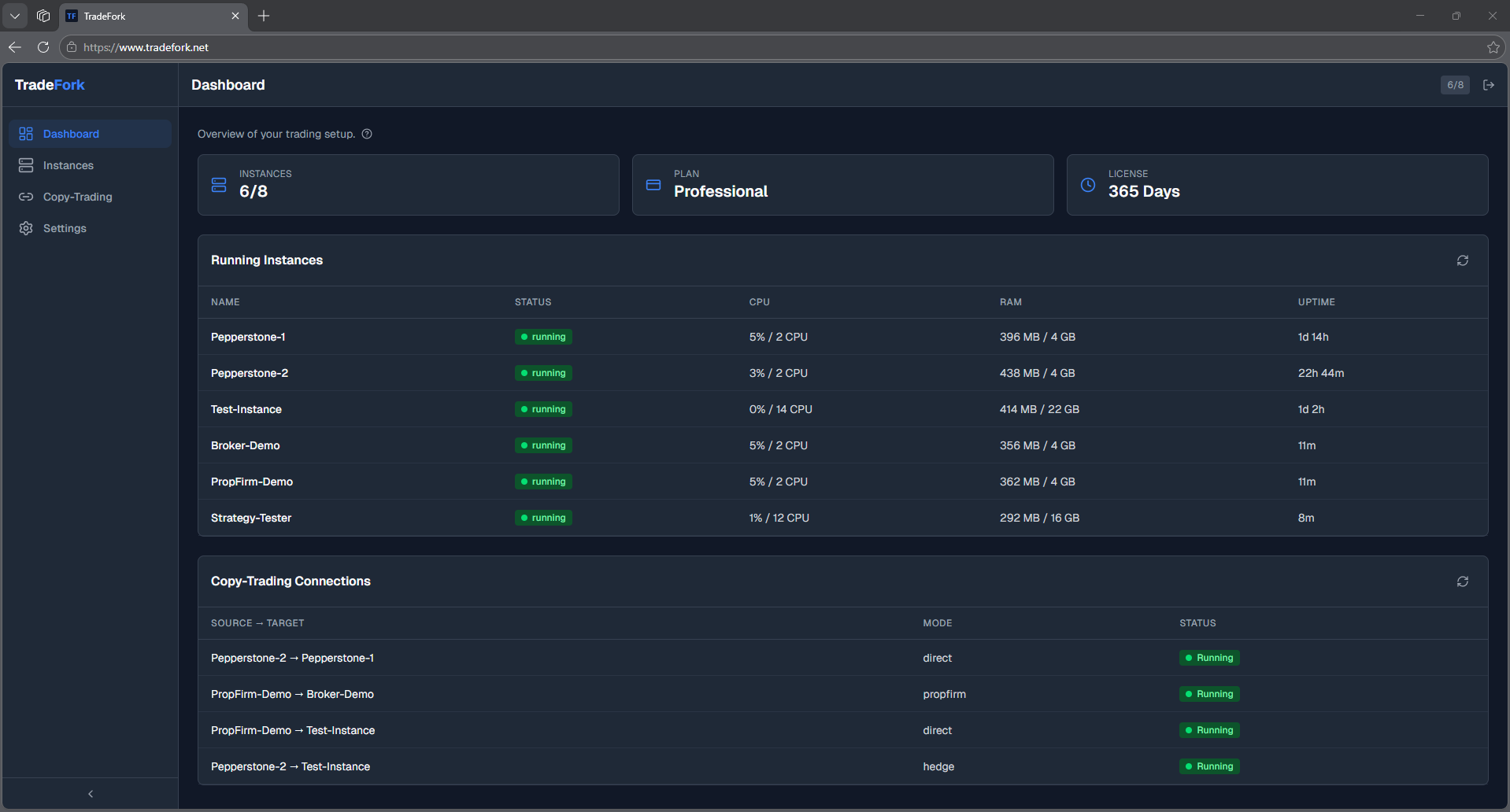The height and width of the screenshot is (812, 1510).
Task: Click the 0% / 14 CPU value
Action: 781,409
